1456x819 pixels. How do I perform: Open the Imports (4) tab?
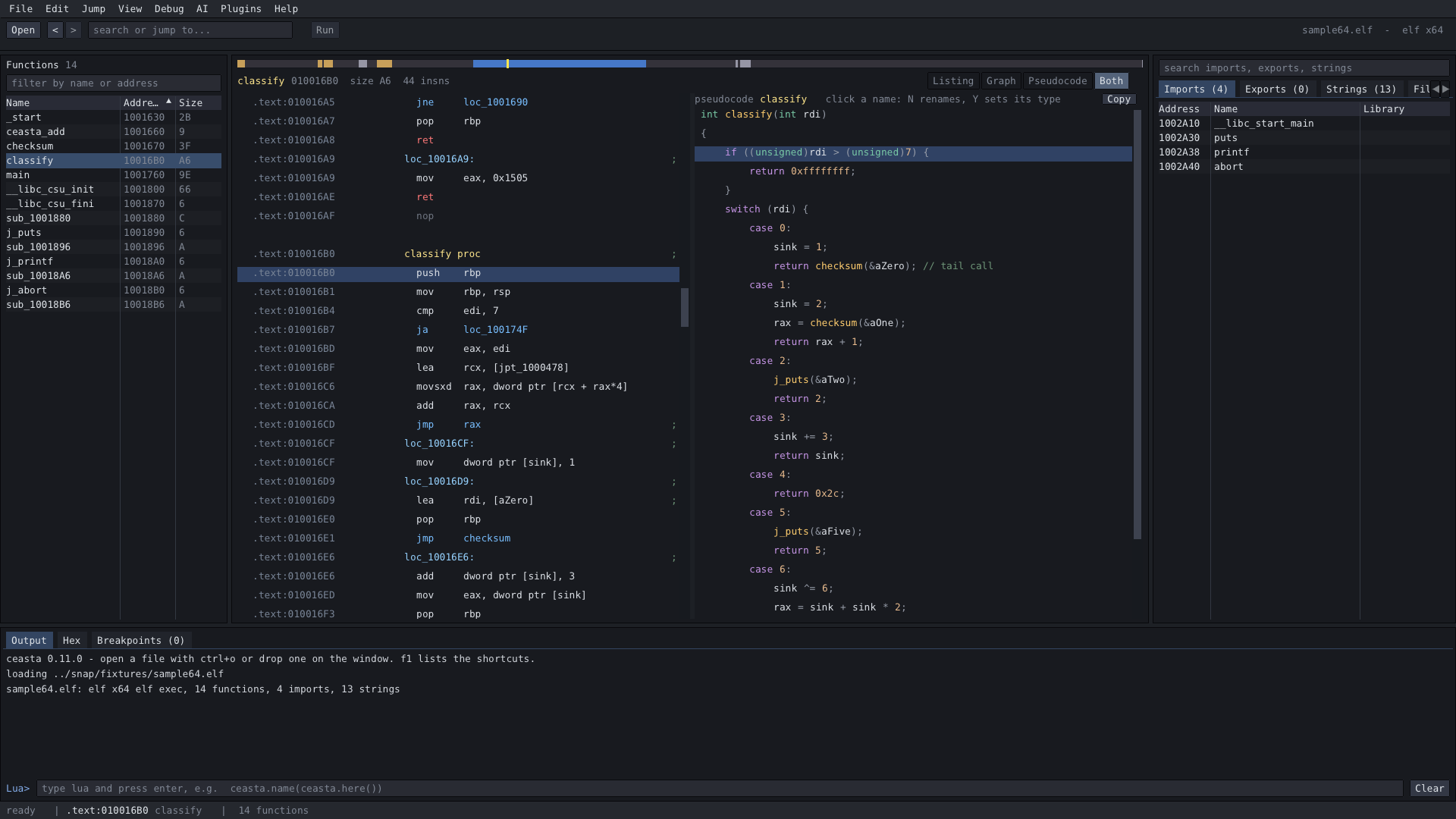pos(1196,89)
